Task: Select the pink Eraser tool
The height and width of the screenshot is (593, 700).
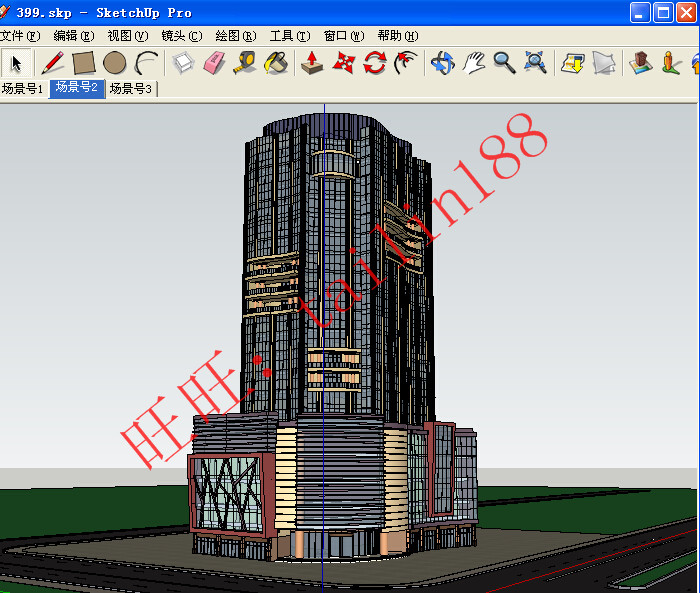Action: pyautogui.click(x=214, y=63)
